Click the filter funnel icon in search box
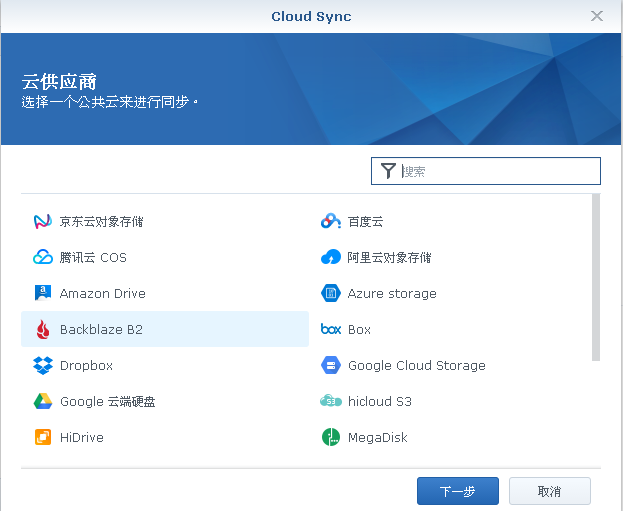Viewport: 623px width, 511px height. click(x=388, y=171)
